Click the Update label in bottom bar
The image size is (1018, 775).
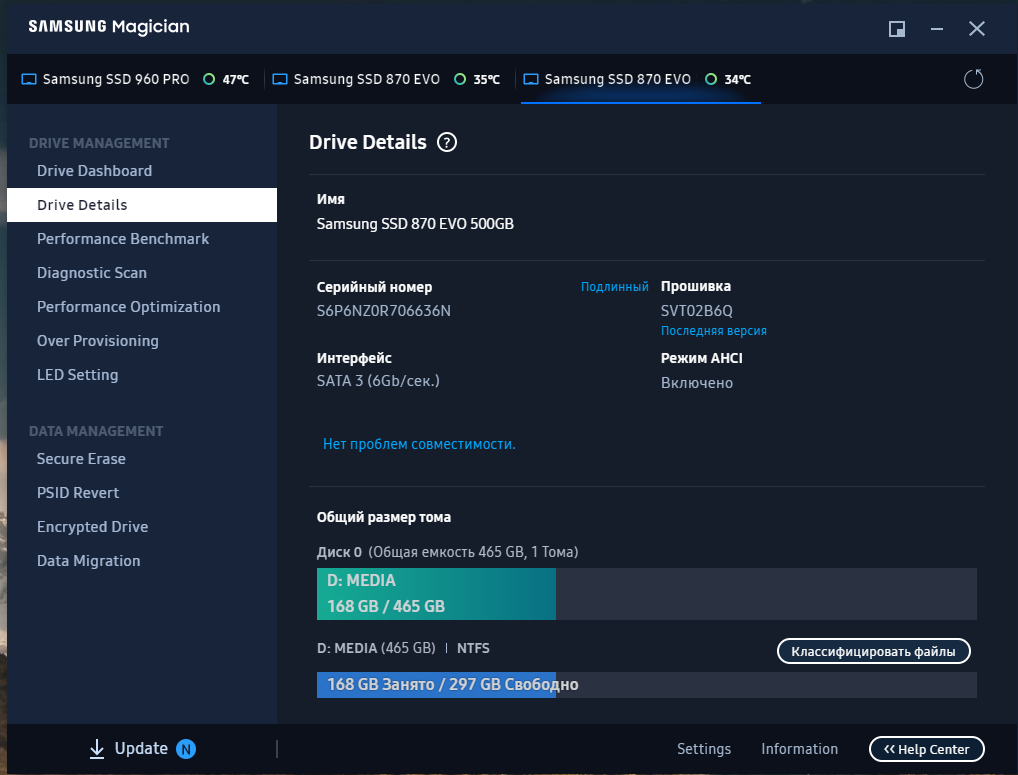(x=141, y=748)
